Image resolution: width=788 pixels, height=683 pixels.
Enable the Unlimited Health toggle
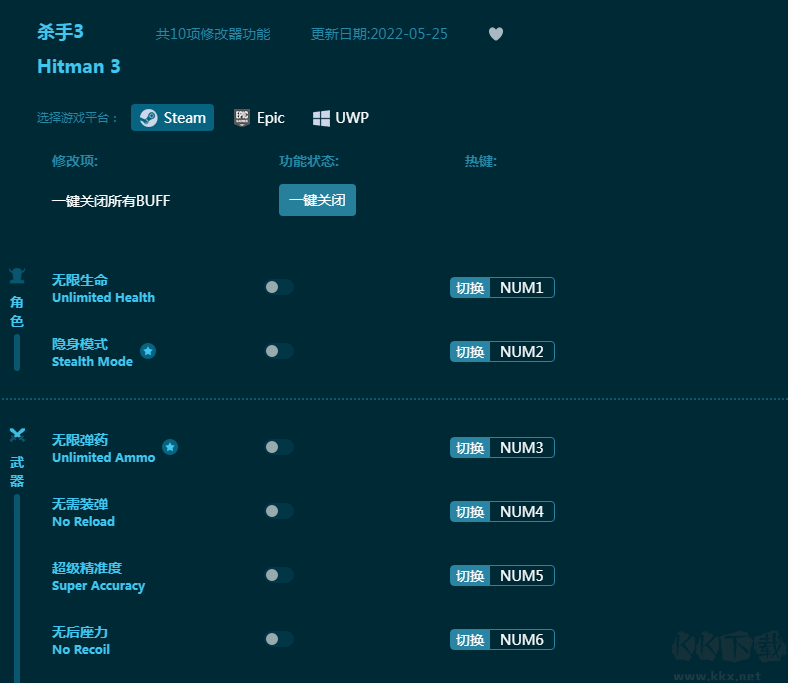[279, 287]
